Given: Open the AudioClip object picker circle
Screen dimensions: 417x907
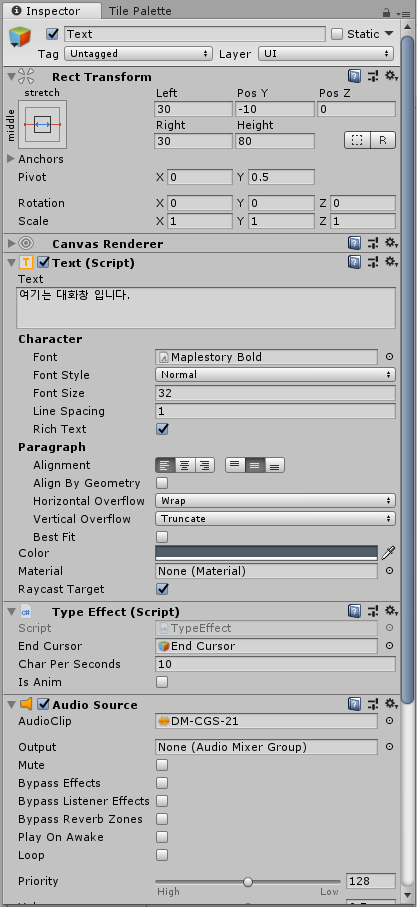Looking at the screenshot, I should click(389, 721).
